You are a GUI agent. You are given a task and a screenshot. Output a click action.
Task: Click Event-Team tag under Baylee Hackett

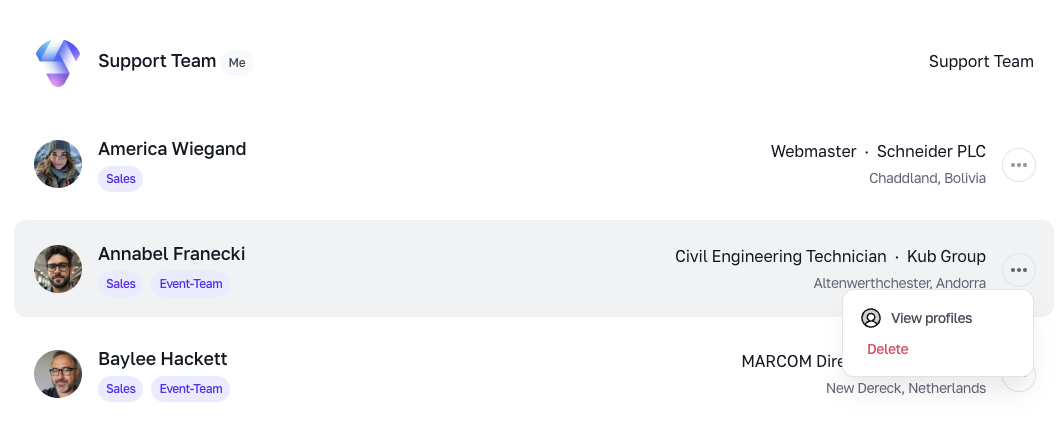tap(191, 389)
